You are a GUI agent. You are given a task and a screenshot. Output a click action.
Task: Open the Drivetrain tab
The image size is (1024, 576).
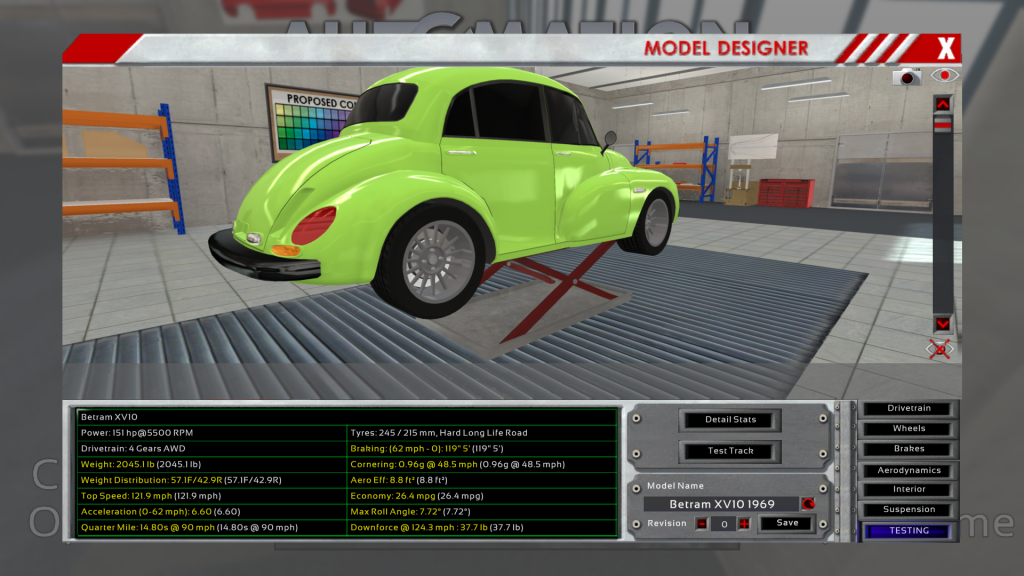coord(909,408)
